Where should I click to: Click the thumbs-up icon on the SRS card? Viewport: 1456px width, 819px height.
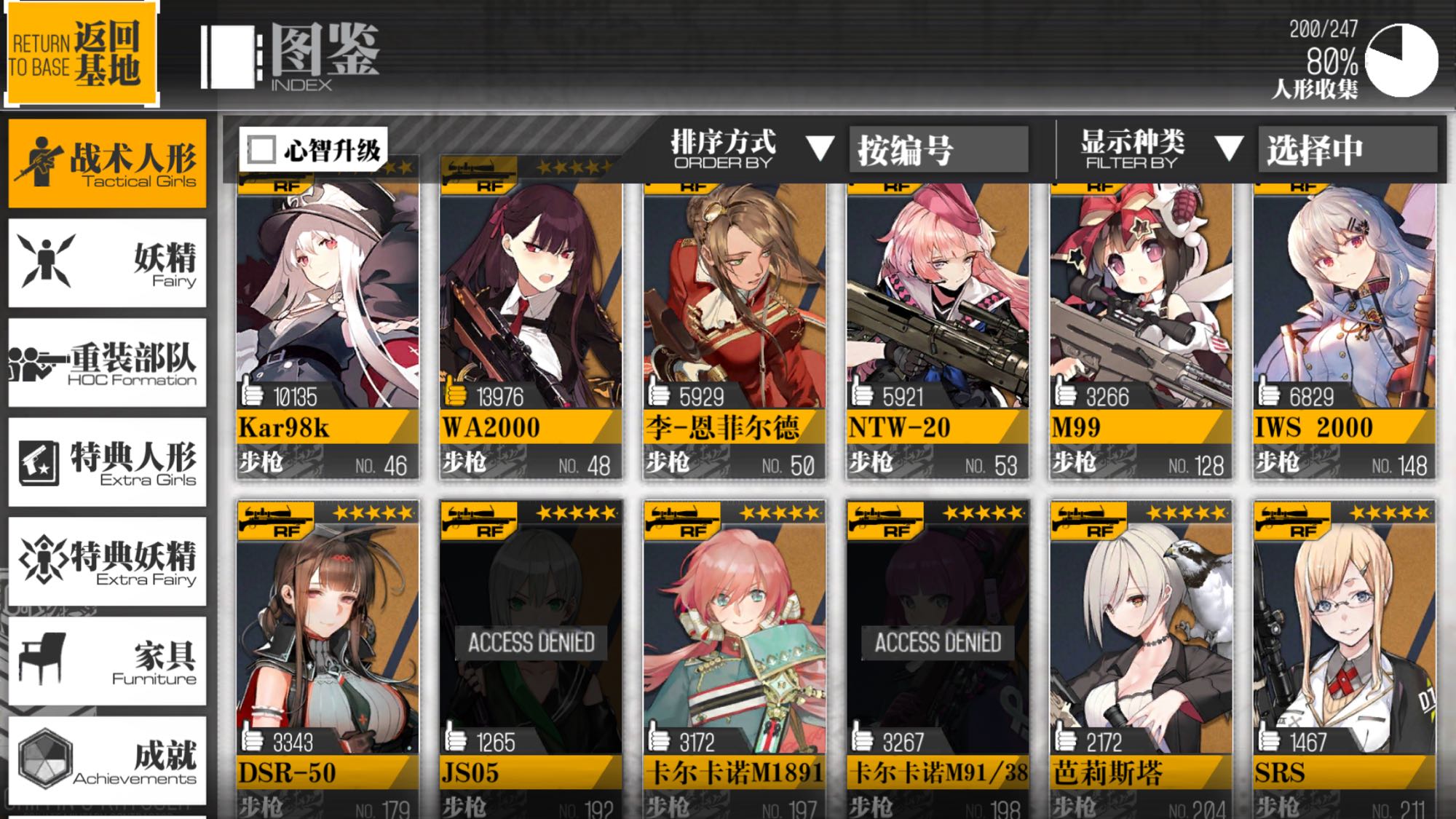click(1268, 738)
